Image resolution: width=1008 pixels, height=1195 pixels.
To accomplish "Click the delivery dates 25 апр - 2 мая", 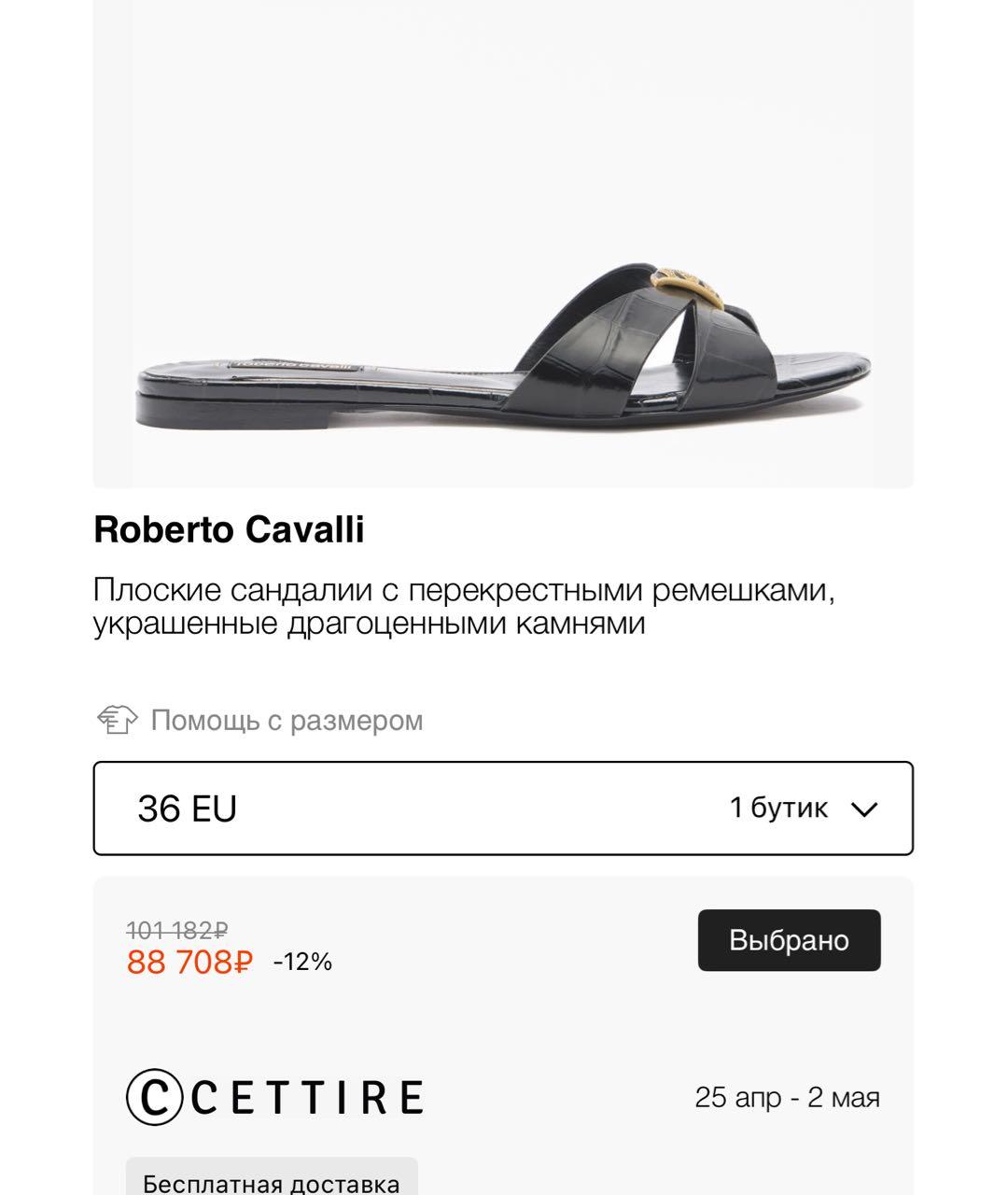I will pos(787,1097).
